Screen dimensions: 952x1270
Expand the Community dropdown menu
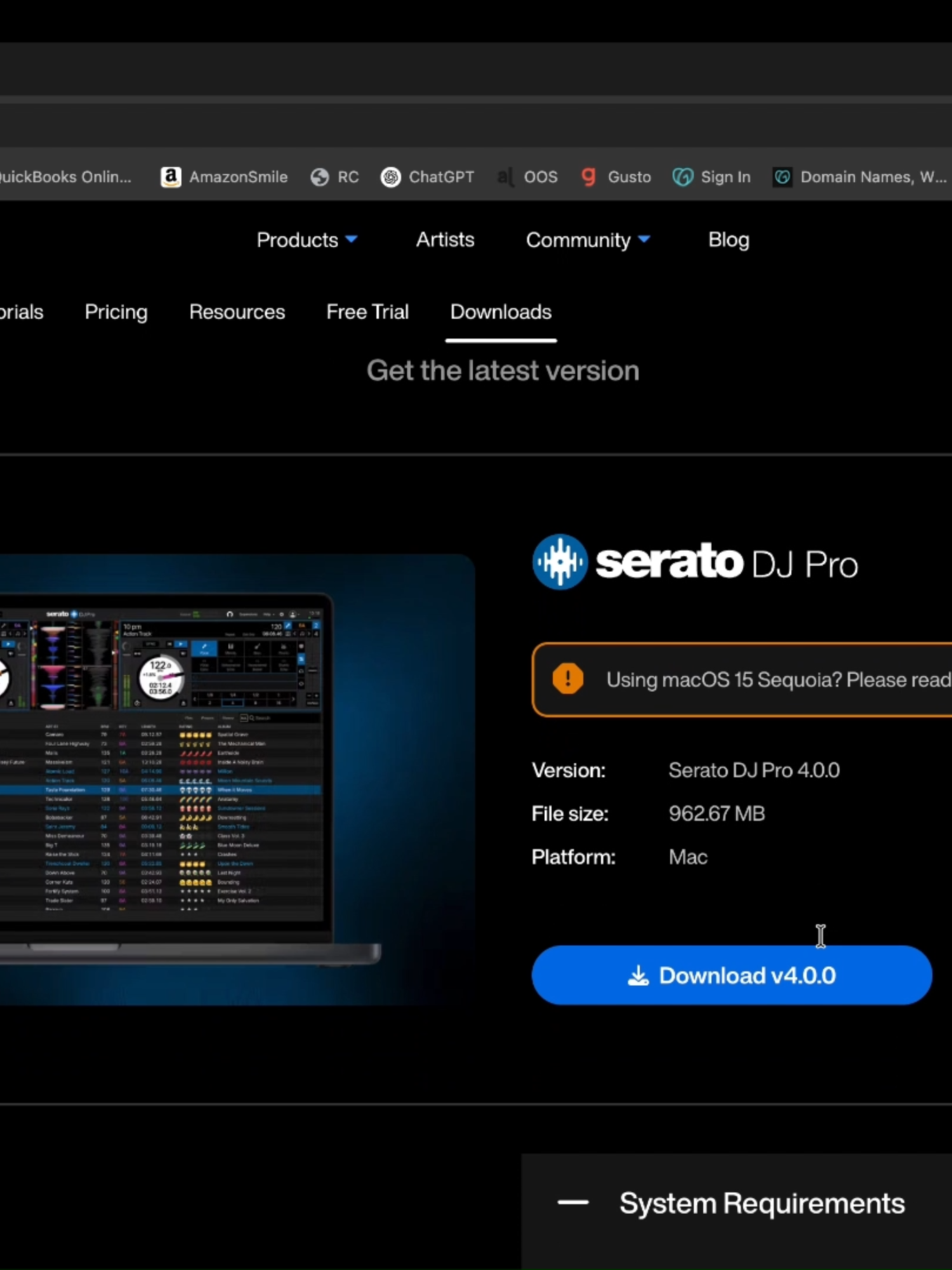coord(588,240)
